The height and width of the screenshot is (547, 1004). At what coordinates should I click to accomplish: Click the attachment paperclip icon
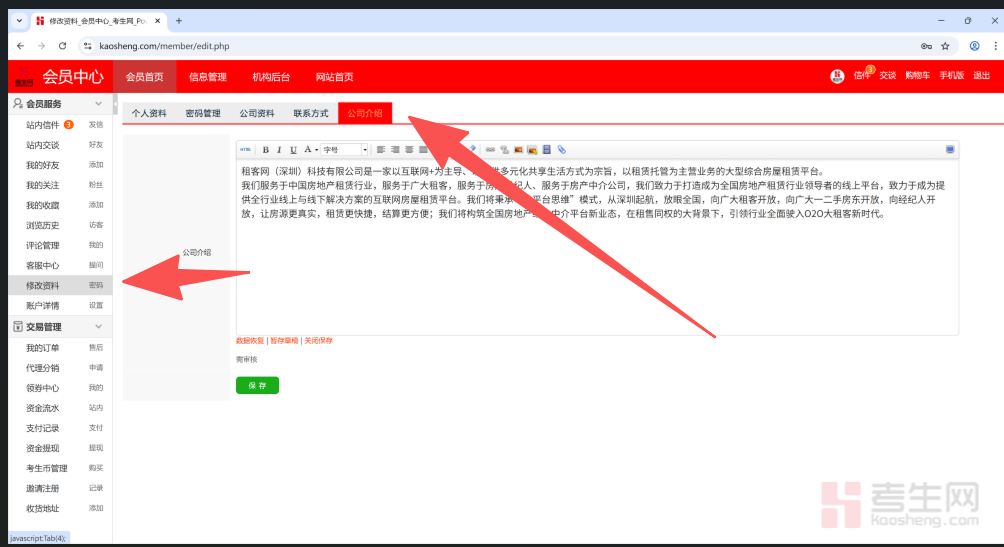pyautogui.click(x=562, y=150)
